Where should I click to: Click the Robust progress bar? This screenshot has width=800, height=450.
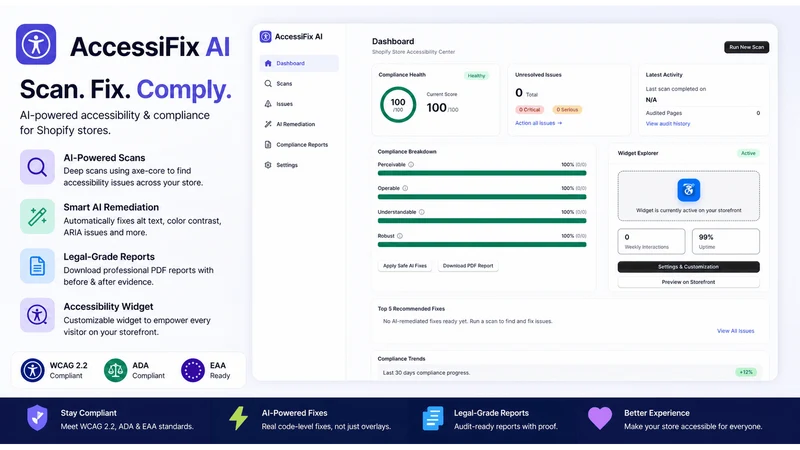pos(482,244)
